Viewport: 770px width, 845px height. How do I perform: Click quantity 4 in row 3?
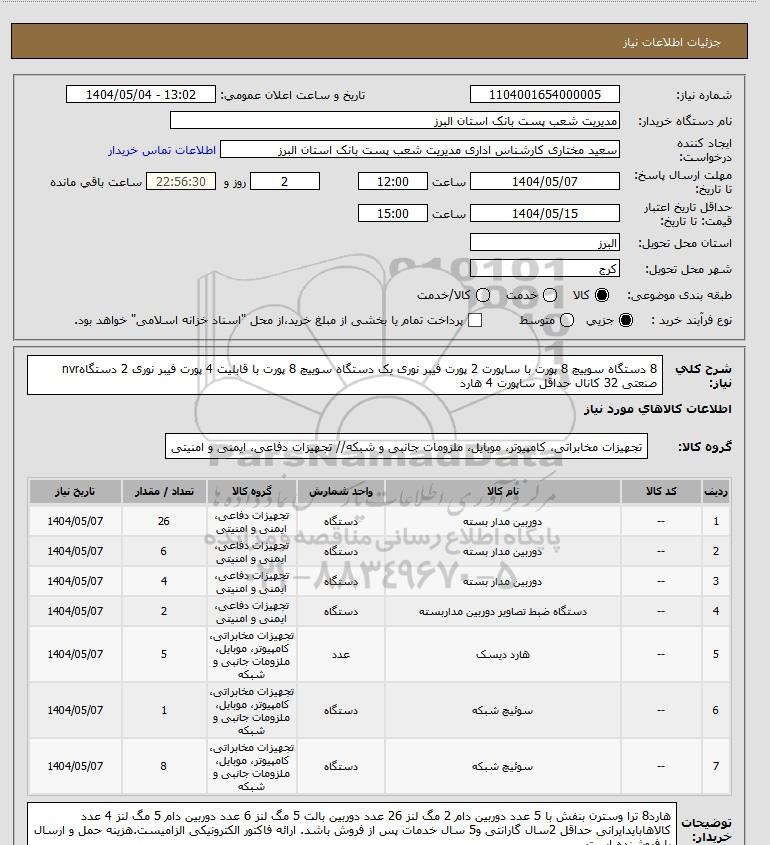164,581
